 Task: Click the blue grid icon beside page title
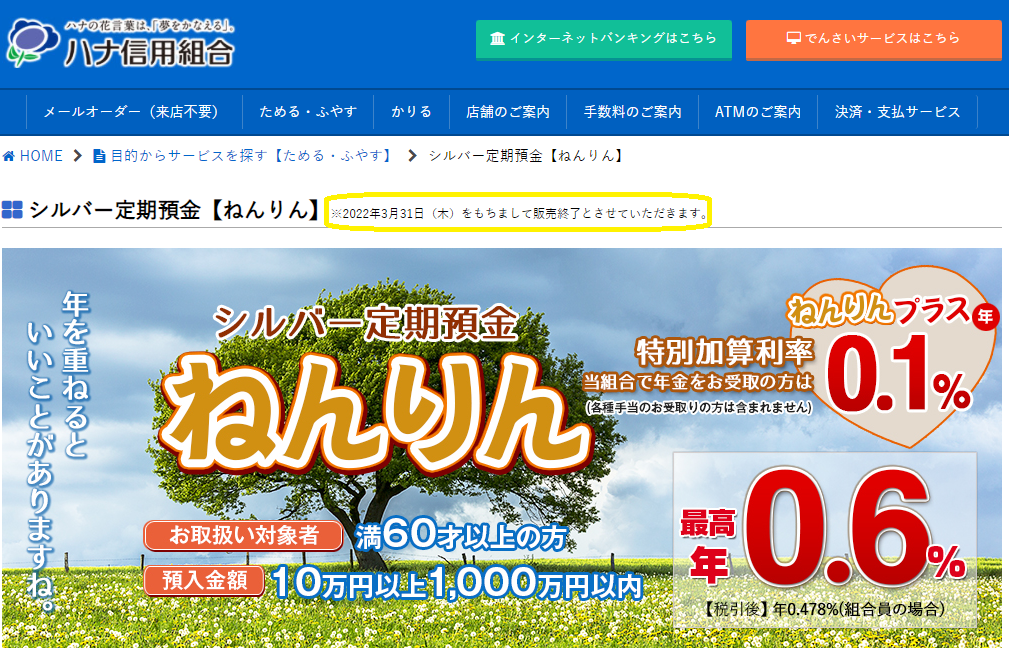[12, 210]
